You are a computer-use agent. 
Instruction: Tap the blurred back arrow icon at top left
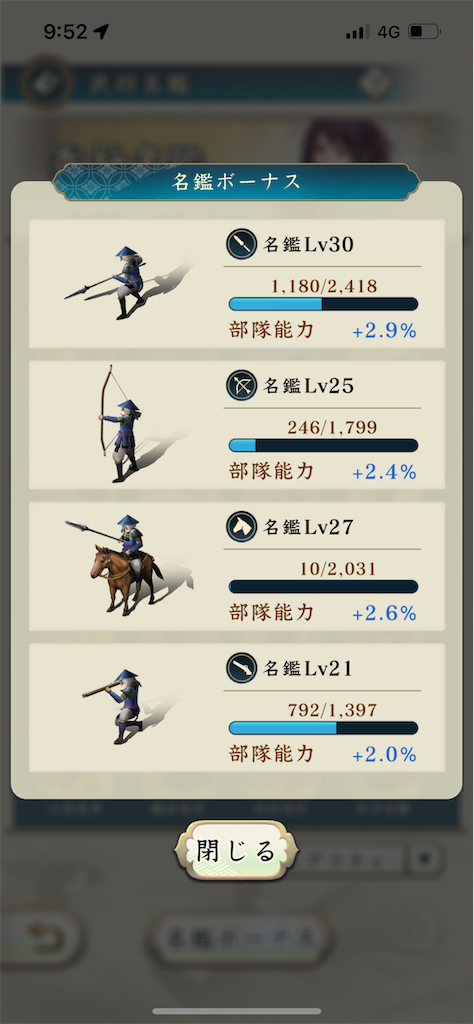coord(46,84)
